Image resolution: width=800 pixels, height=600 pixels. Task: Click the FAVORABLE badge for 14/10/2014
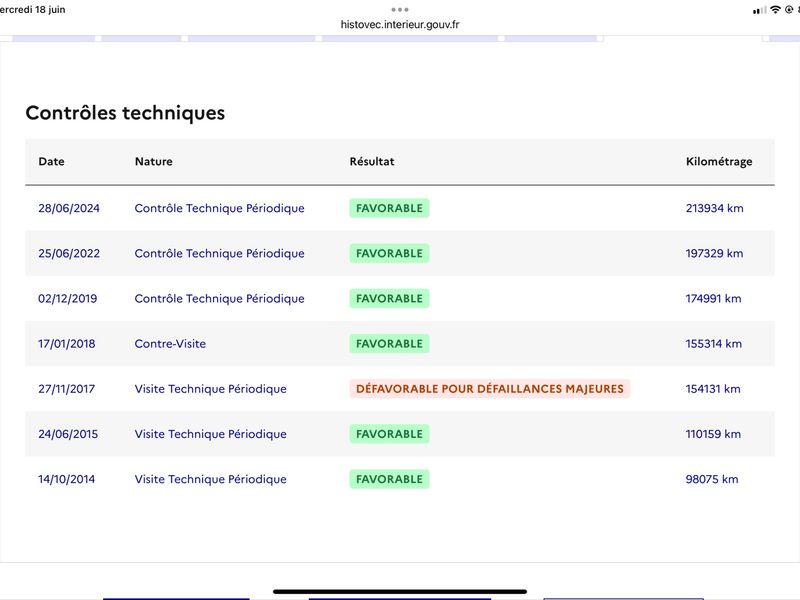pos(389,479)
